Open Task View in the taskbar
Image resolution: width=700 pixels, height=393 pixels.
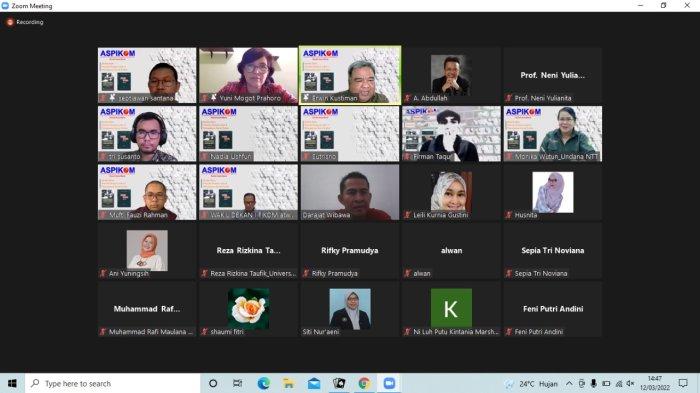[238, 383]
